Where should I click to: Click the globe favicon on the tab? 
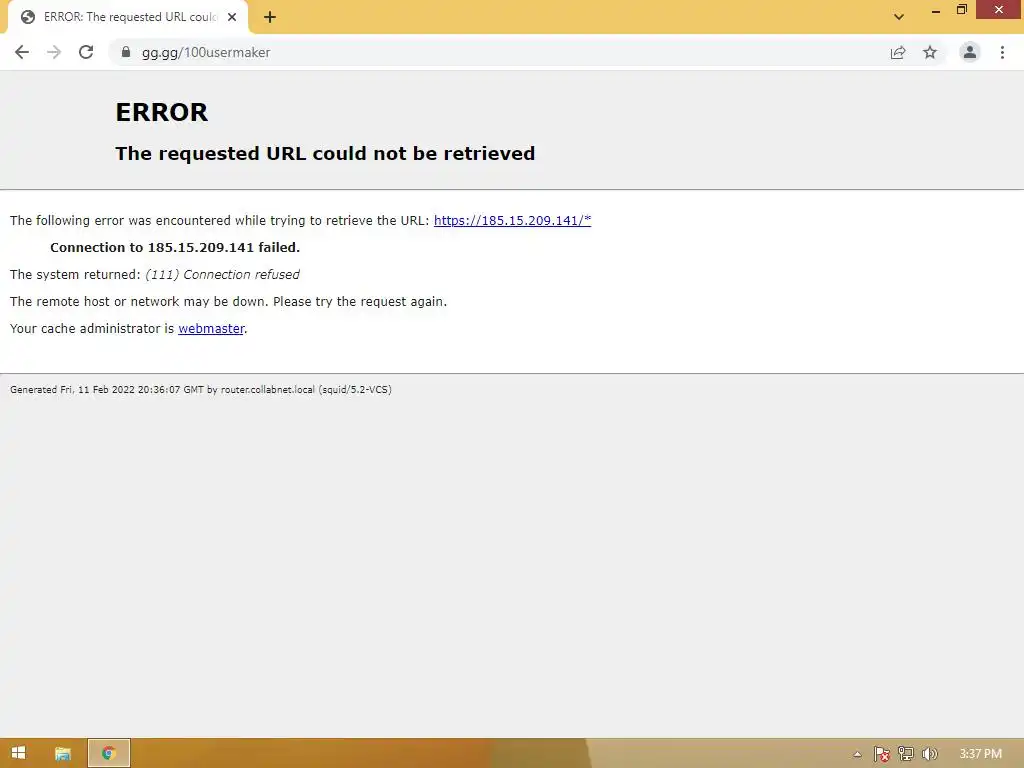(27, 17)
